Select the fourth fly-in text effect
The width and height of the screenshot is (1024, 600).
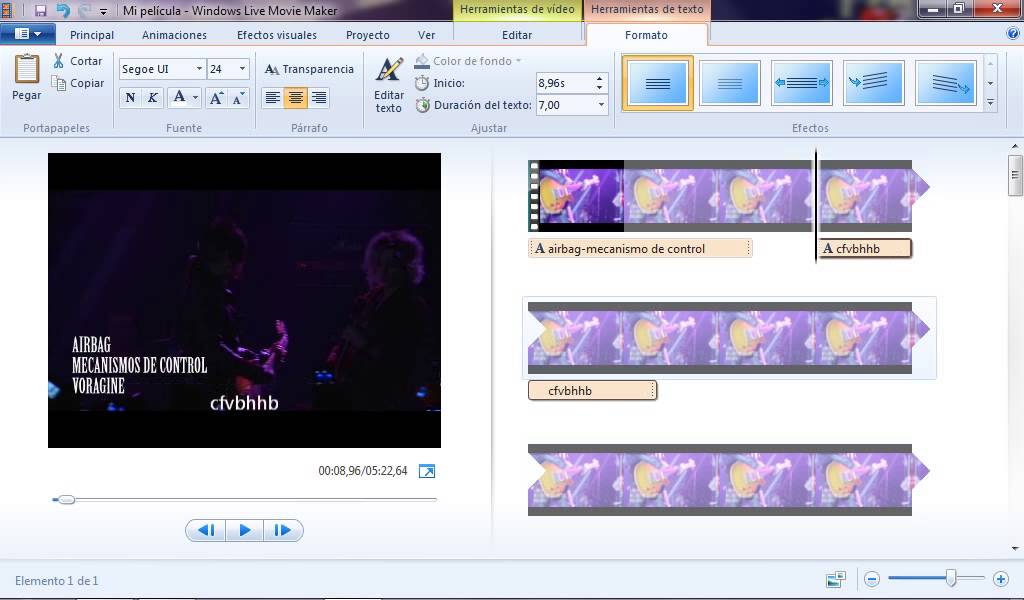point(873,83)
